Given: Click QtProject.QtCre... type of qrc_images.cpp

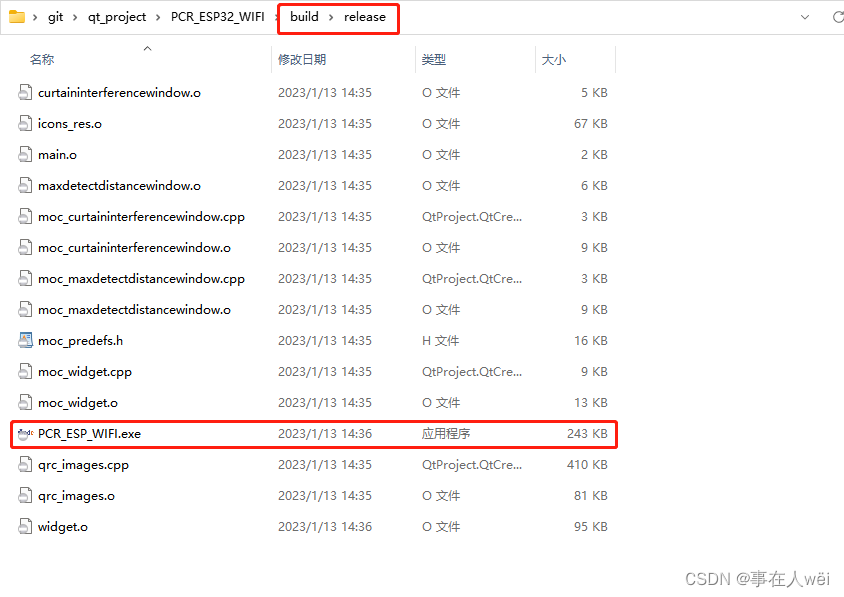Looking at the screenshot, I should [472, 465].
